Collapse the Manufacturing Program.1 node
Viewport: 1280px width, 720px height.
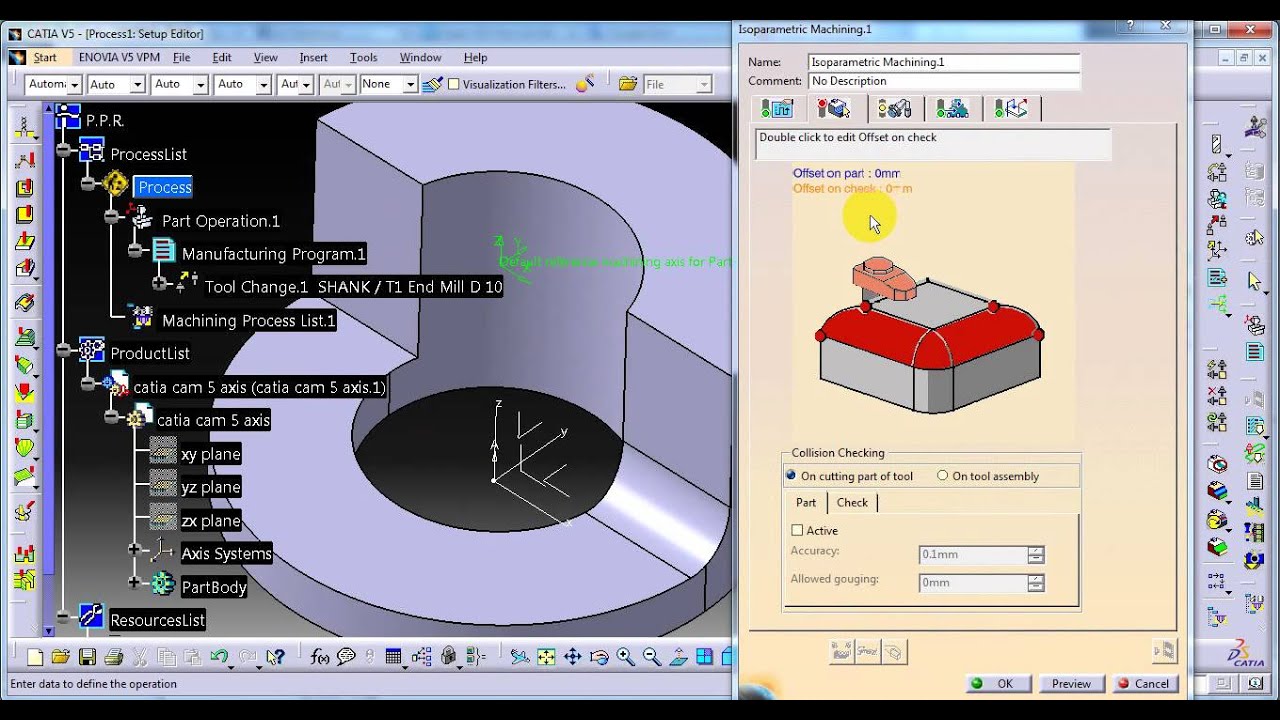click(x=136, y=250)
